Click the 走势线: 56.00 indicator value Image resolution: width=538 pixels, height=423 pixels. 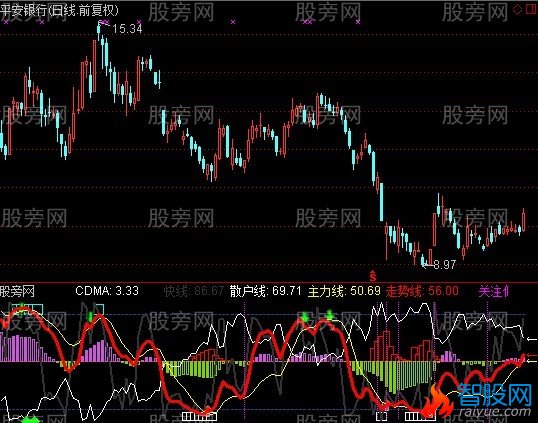422,291
